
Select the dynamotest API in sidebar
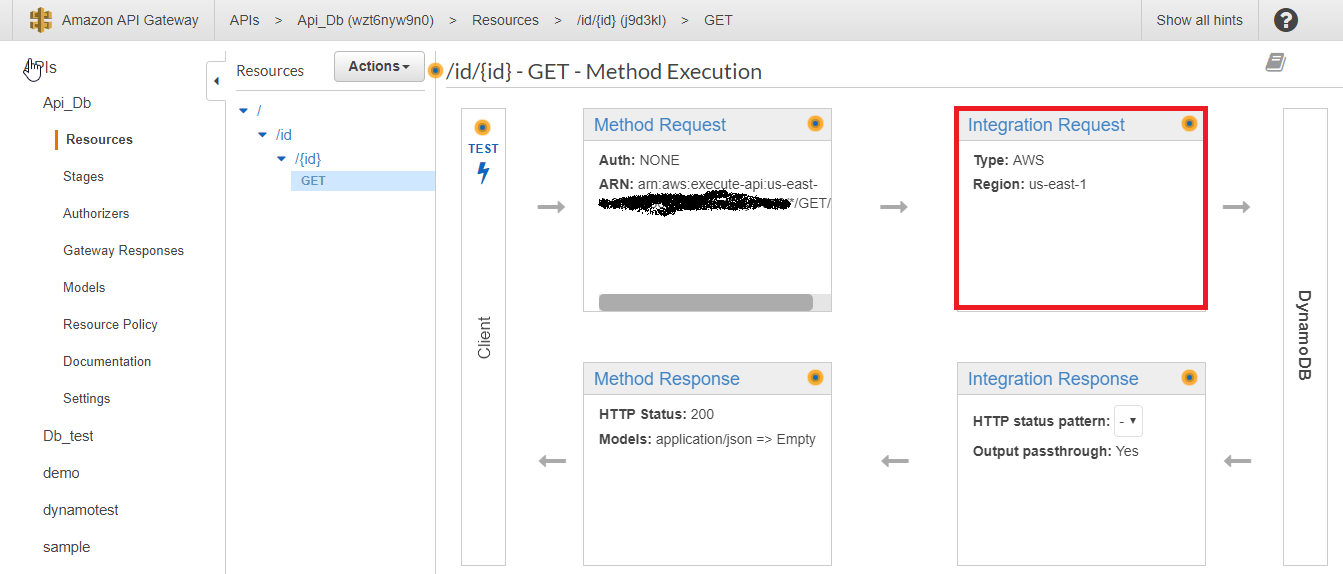click(81, 510)
